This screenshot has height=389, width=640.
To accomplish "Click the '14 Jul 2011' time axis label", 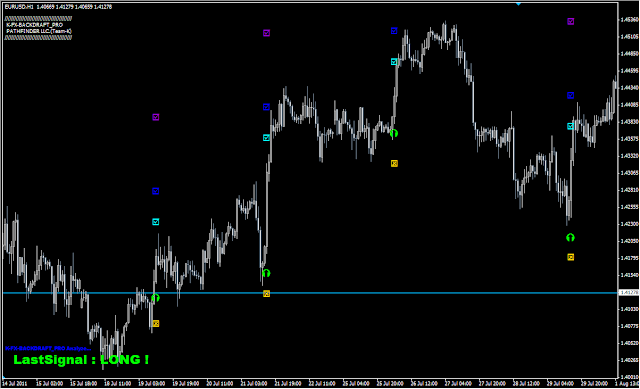I will [15, 384].
